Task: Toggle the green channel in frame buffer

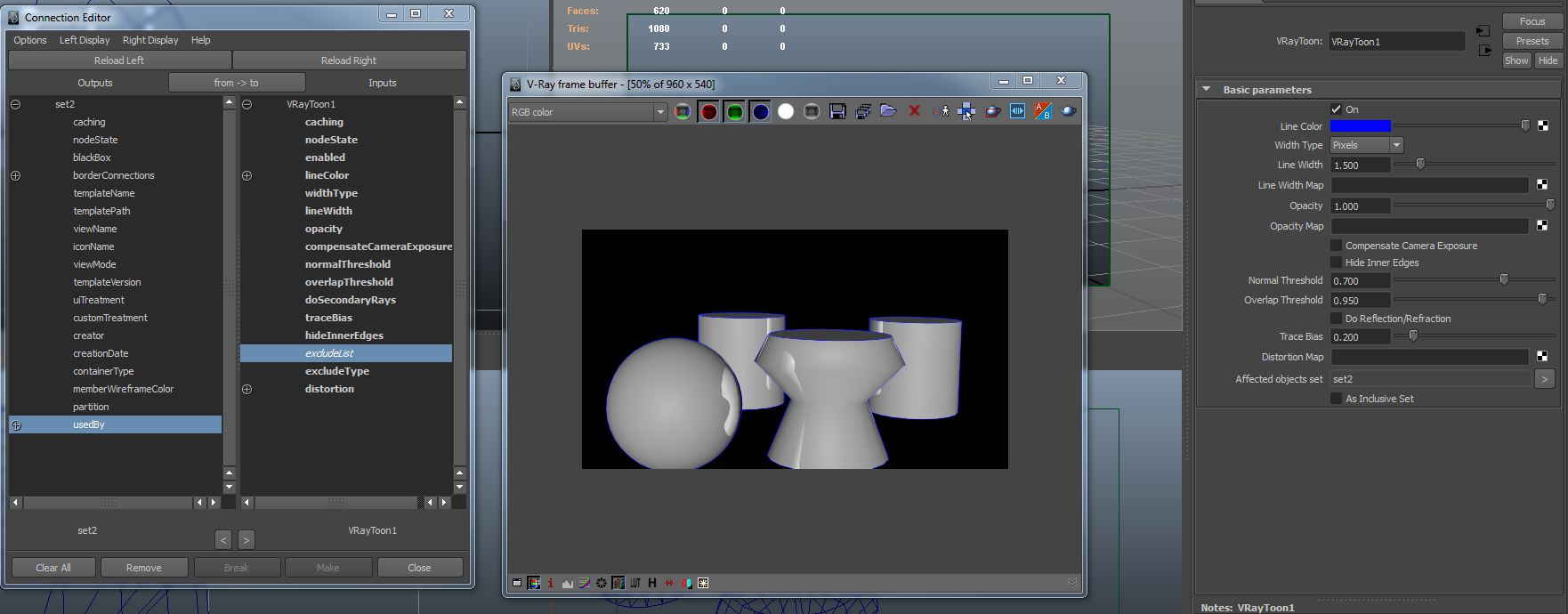Action: 734,112
